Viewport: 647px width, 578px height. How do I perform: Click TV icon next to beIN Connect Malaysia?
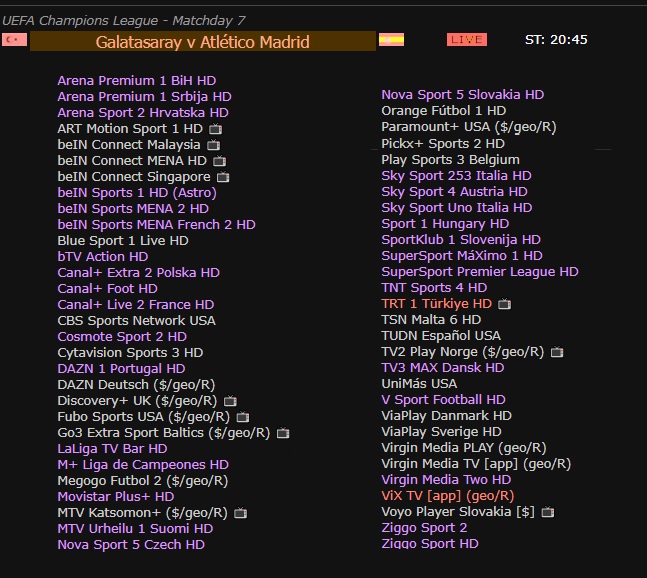[x=213, y=145]
